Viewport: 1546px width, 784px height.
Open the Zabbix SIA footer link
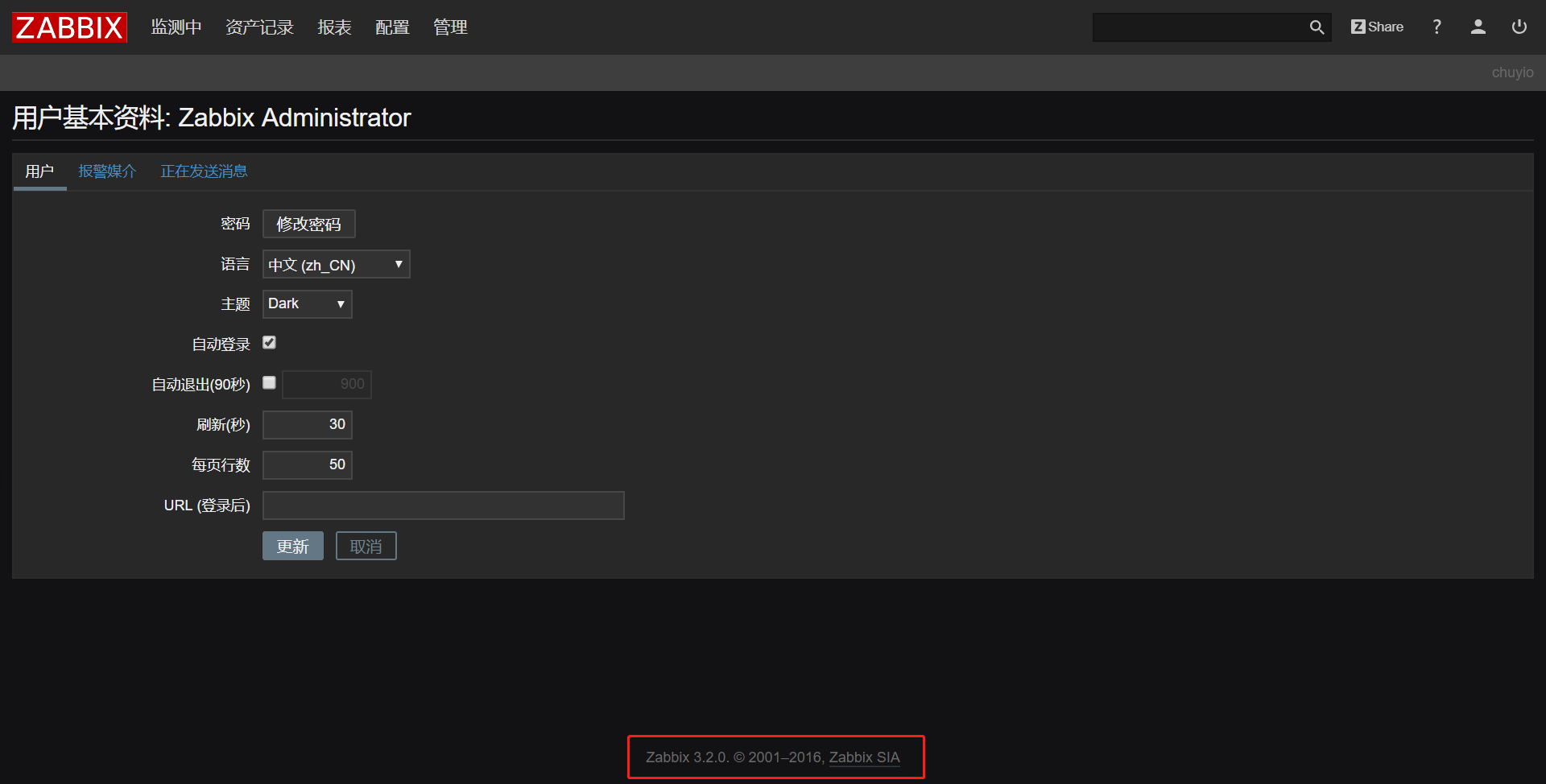coord(865,757)
